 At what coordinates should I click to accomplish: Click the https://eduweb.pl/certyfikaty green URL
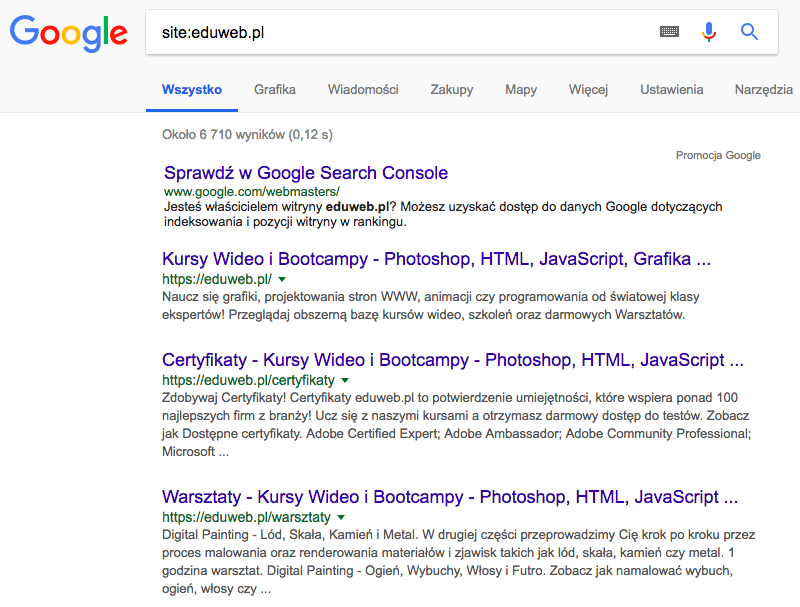point(248,381)
